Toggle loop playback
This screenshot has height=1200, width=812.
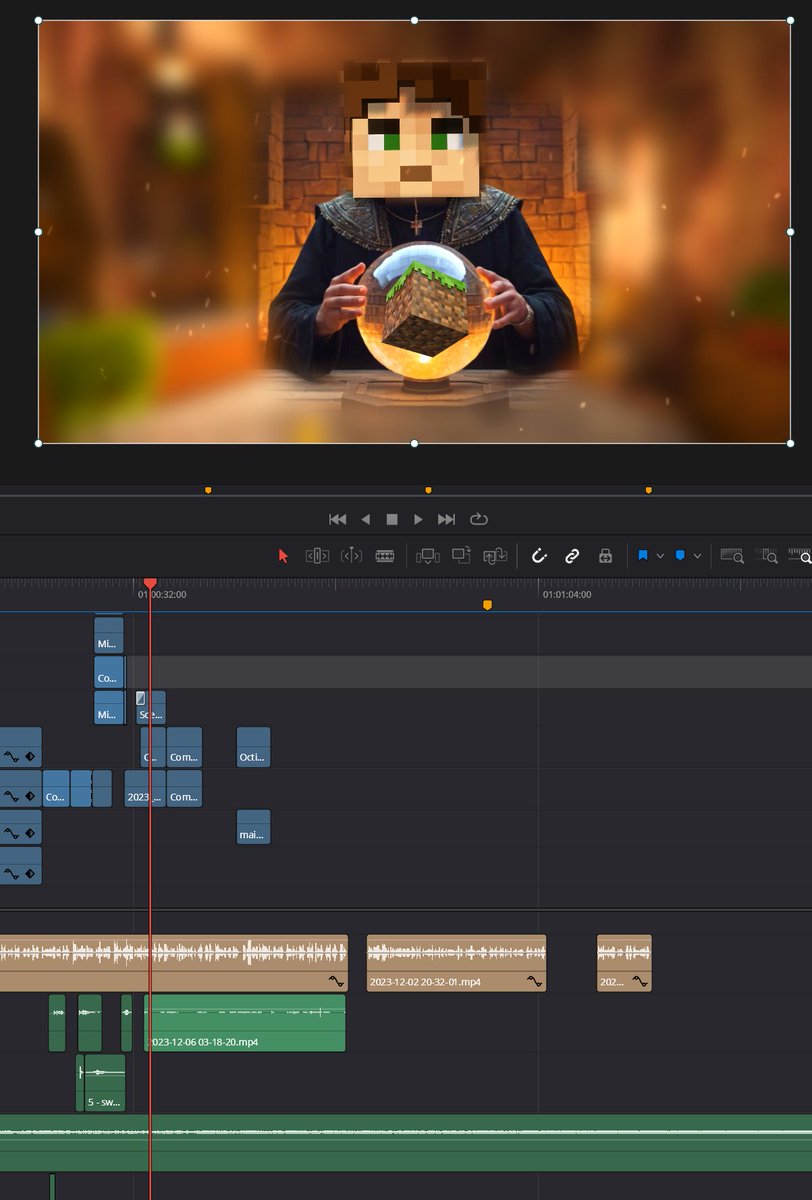coord(478,519)
